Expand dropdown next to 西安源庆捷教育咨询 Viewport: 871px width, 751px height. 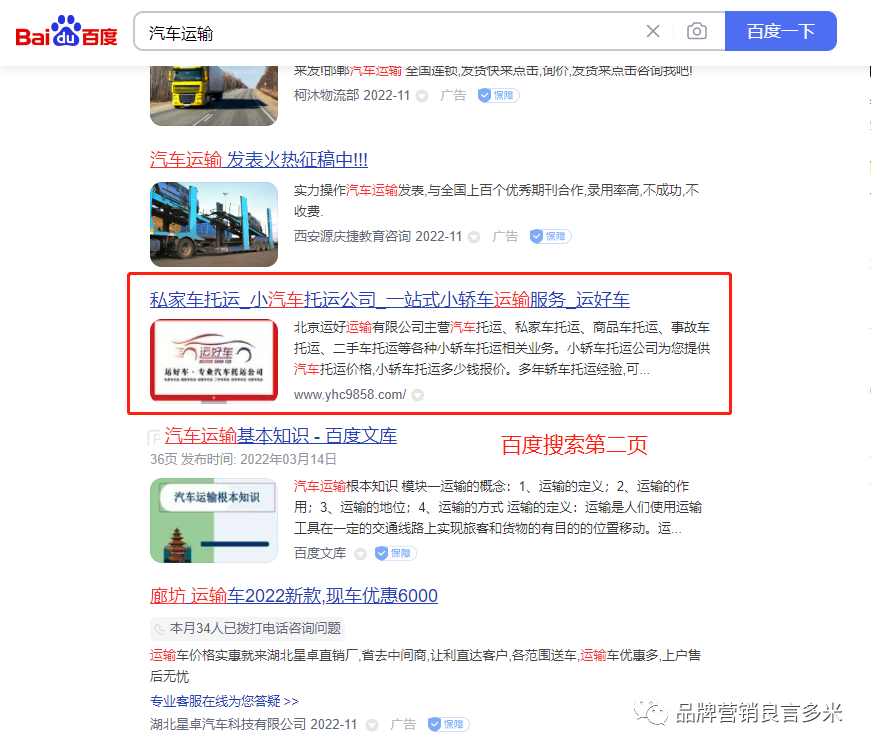tap(474, 237)
